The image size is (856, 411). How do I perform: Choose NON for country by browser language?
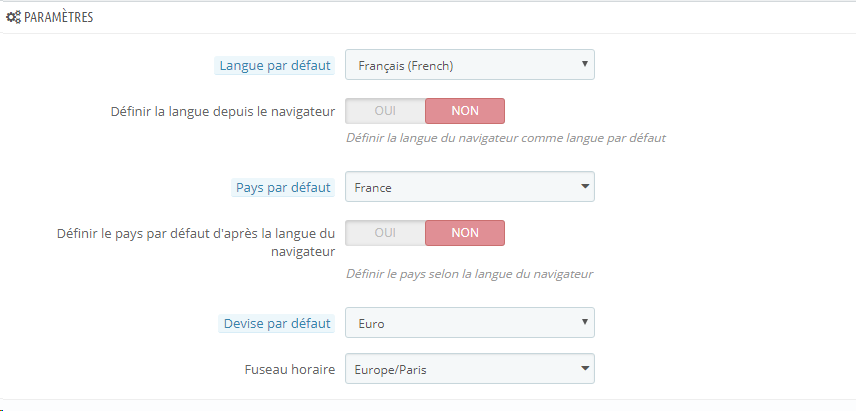465,233
